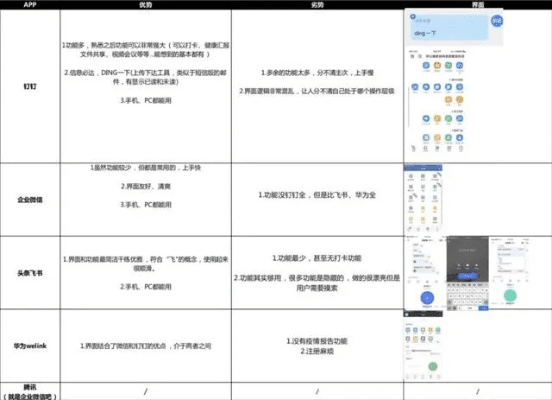
Task: Select the '劣势' column header
Action: point(317,5)
